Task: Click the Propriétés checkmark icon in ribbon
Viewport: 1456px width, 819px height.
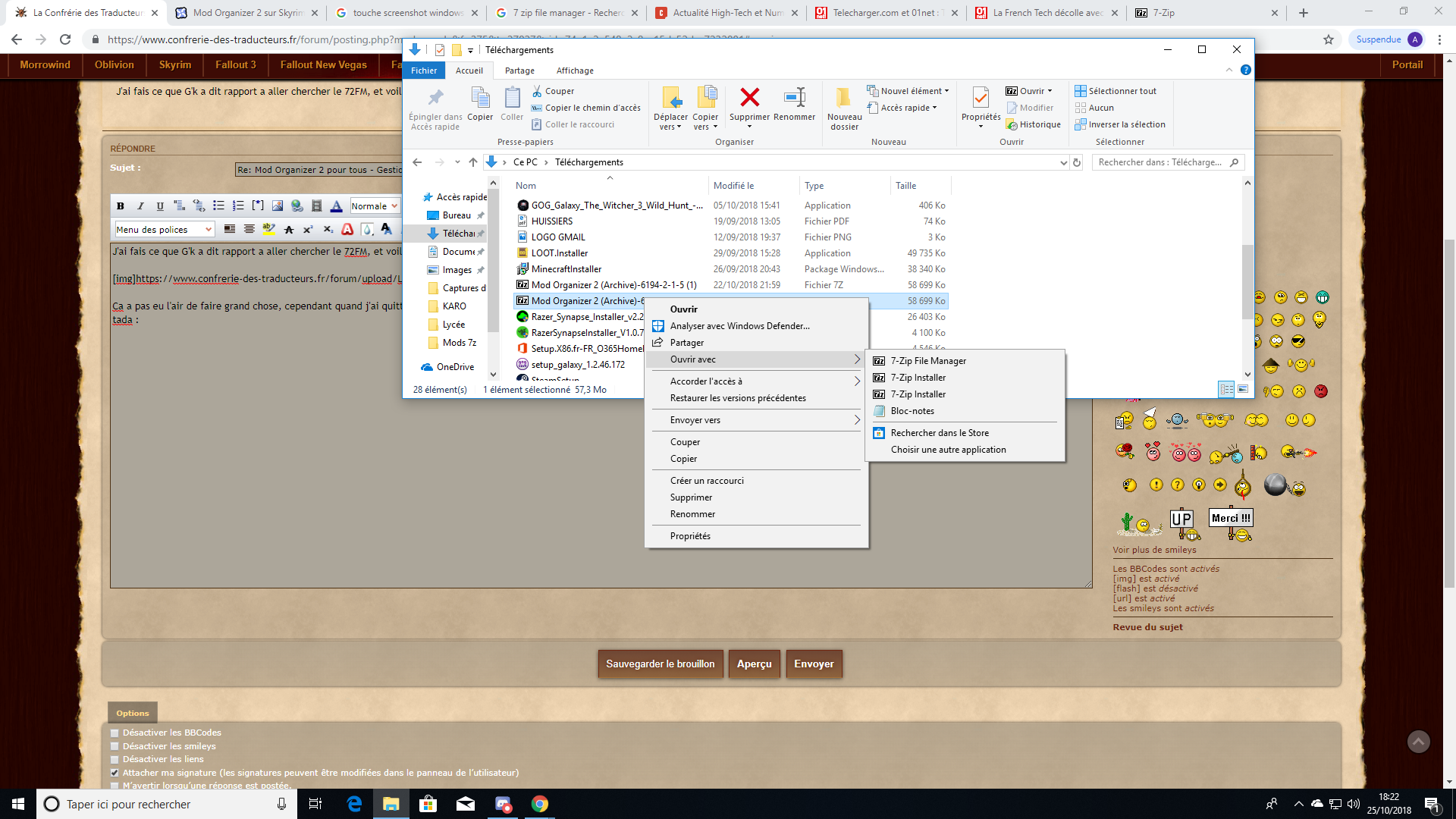Action: 981,97
